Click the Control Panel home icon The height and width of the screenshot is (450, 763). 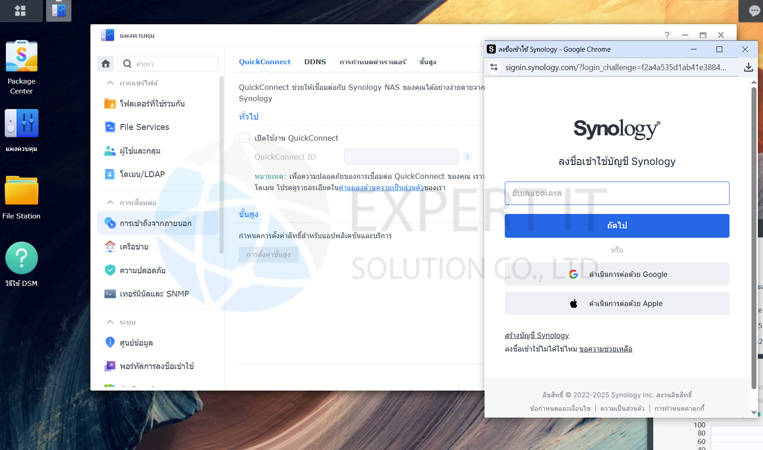[x=106, y=63]
